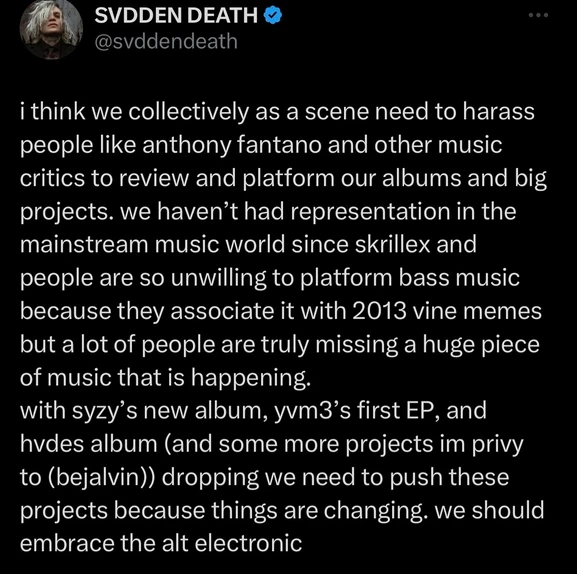Click the word "harass" in the first line
This screenshot has width=577, height=574.
pyautogui.click(x=498, y=111)
